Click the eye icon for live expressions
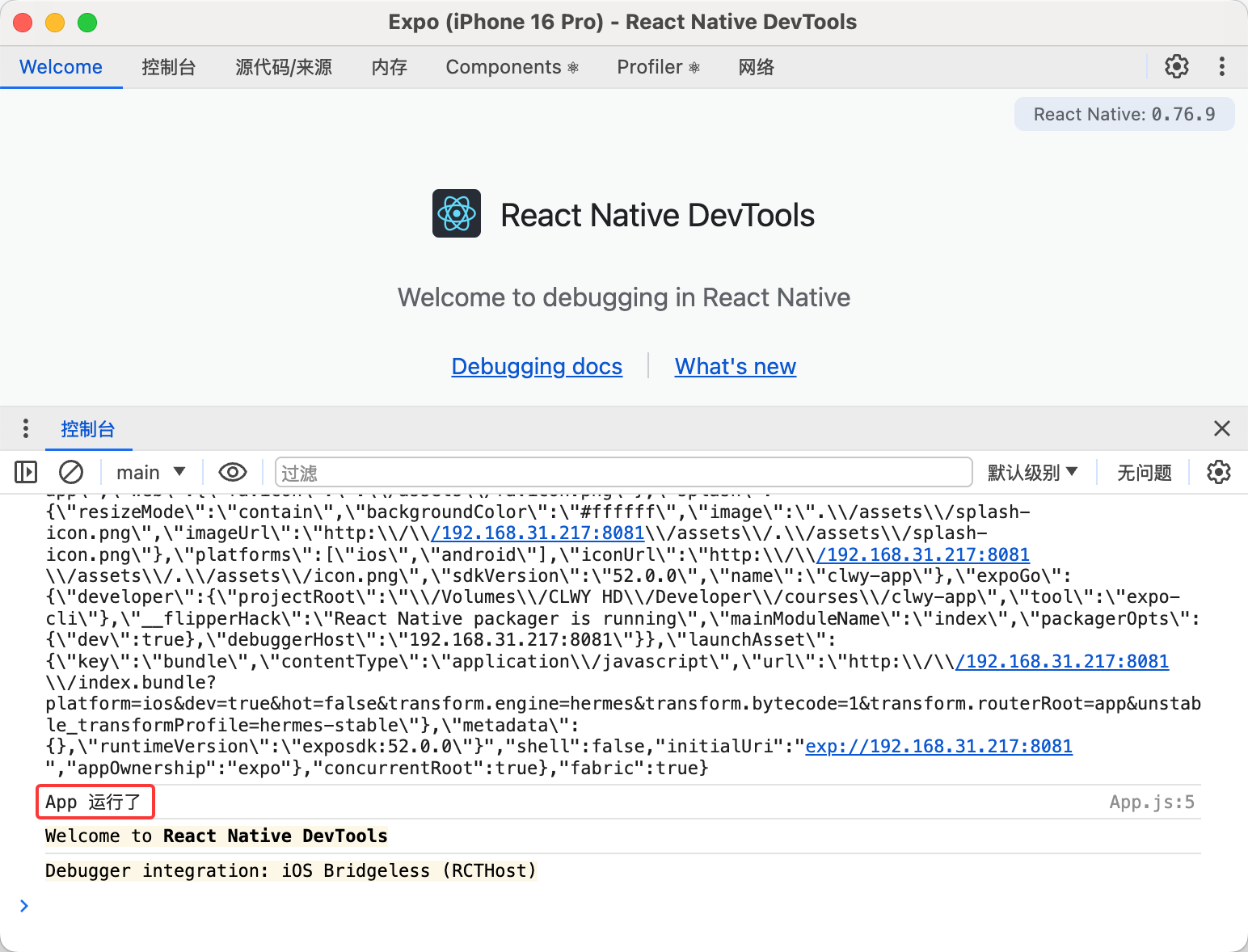This screenshot has height=952, width=1248. coord(233,472)
